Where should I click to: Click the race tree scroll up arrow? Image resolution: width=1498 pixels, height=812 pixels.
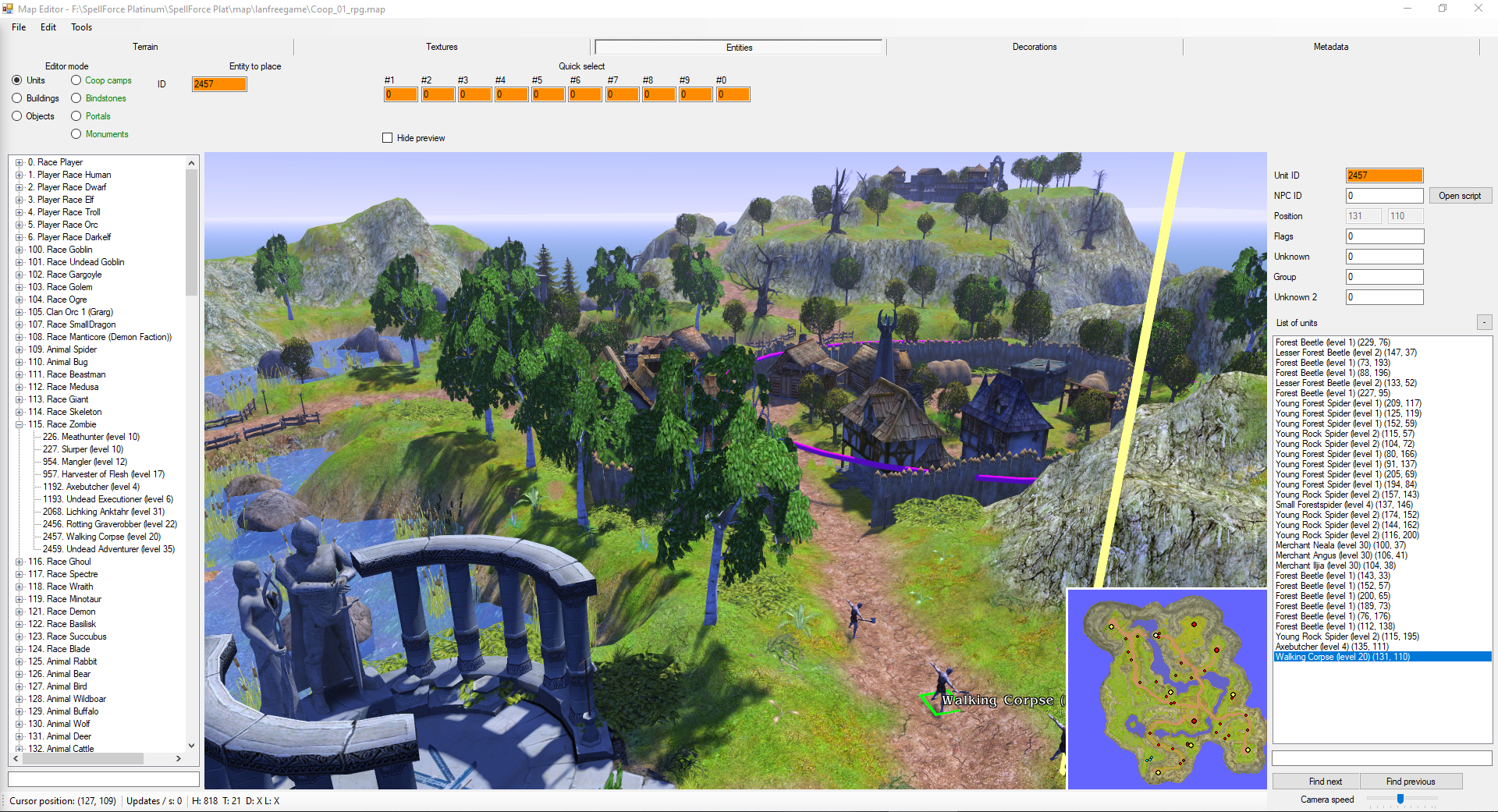click(x=192, y=162)
